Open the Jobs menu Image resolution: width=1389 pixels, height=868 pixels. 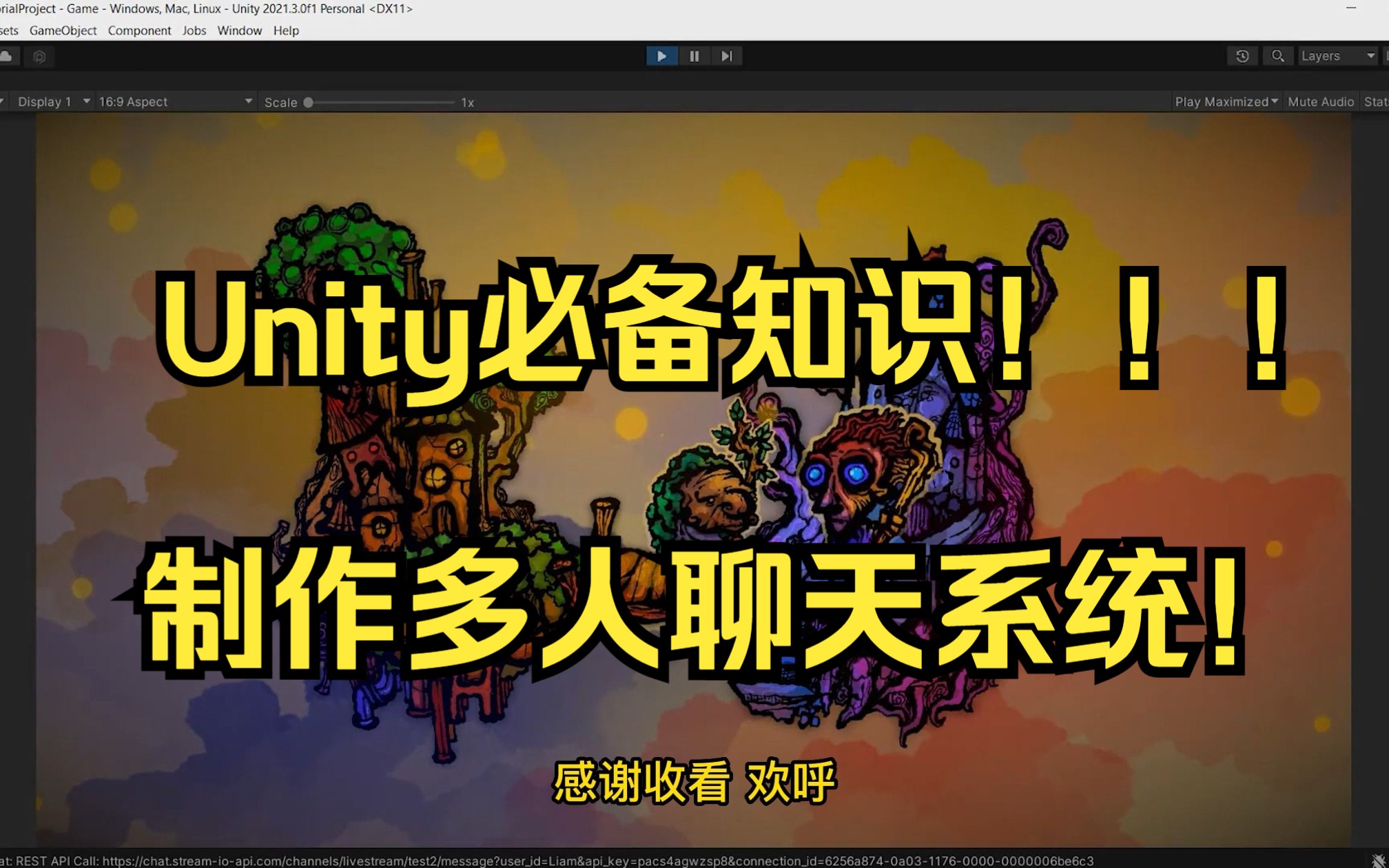(x=194, y=30)
